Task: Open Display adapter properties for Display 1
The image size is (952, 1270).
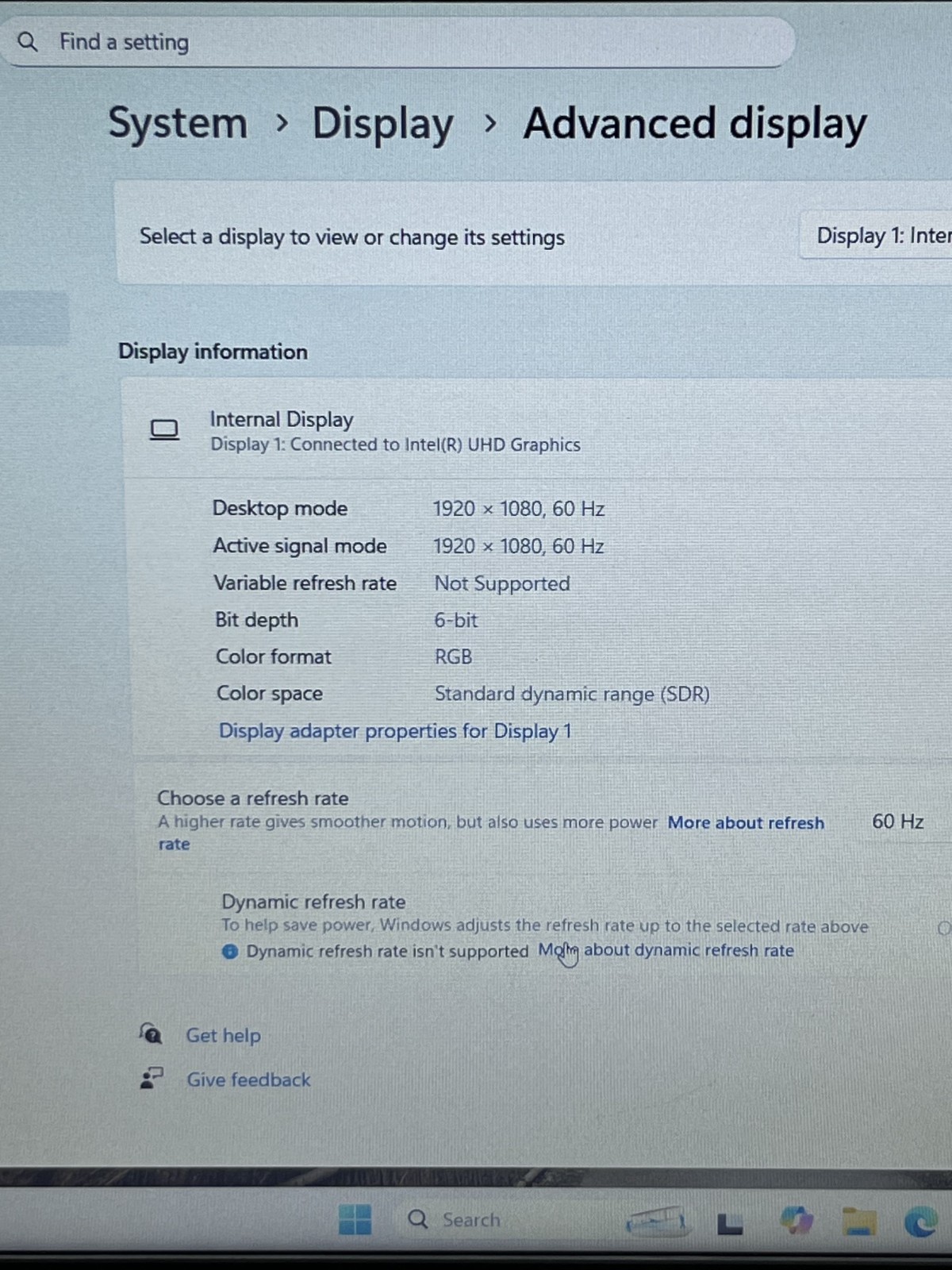Action: pyautogui.click(x=395, y=730)
